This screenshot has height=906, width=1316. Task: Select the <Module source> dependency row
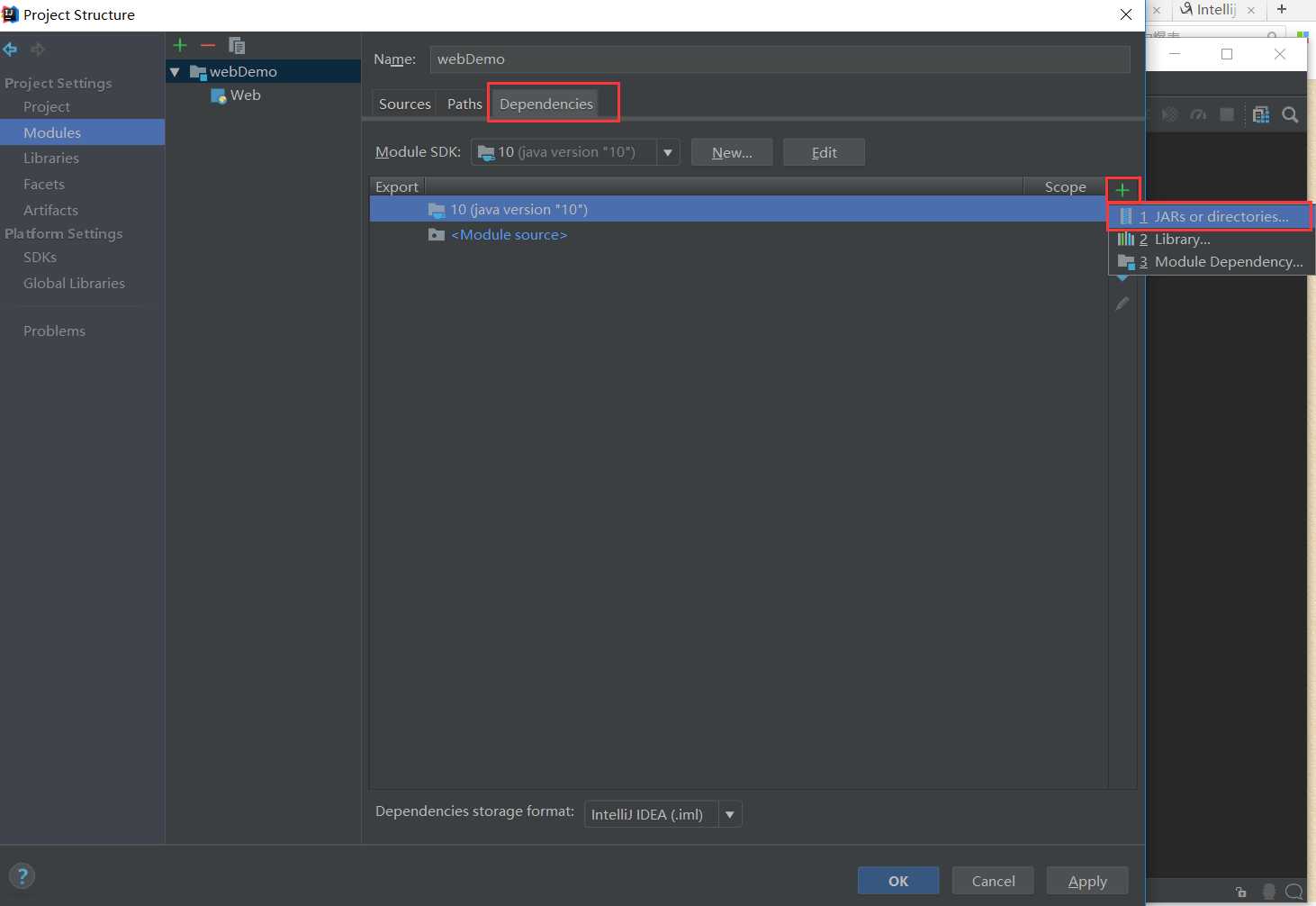click(x=738, y=234)
